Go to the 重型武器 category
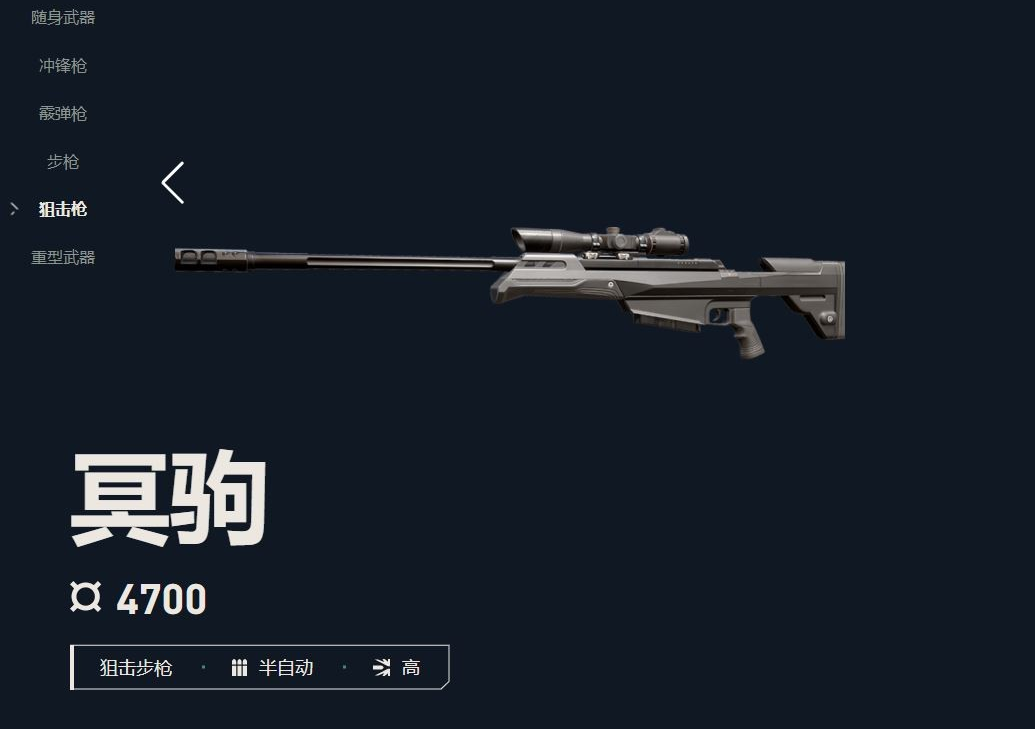Image resolution: width=1035 pixels, height=729 pixels. pos(63,258)
